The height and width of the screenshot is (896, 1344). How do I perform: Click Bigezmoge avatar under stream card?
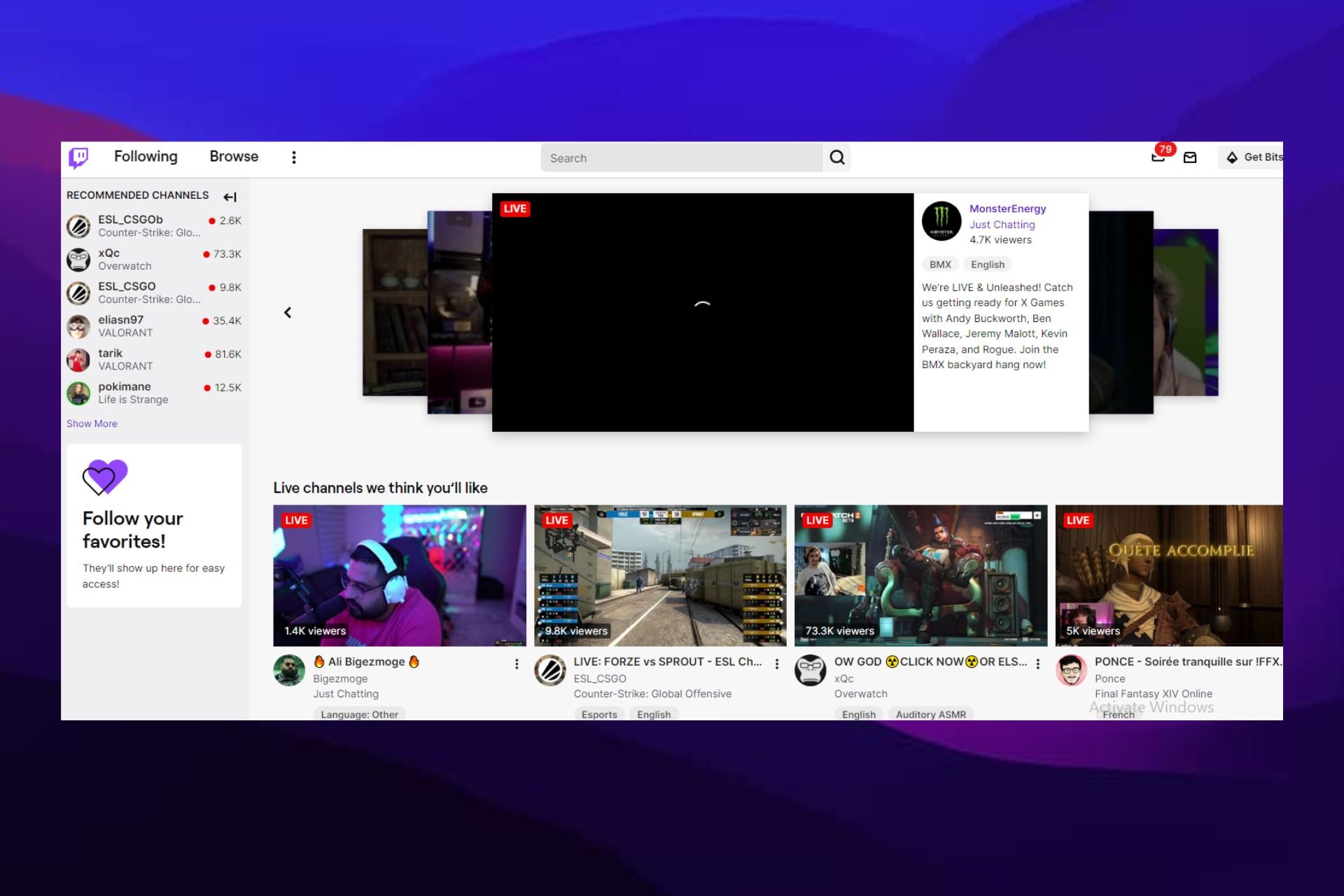tap(289, 671)
